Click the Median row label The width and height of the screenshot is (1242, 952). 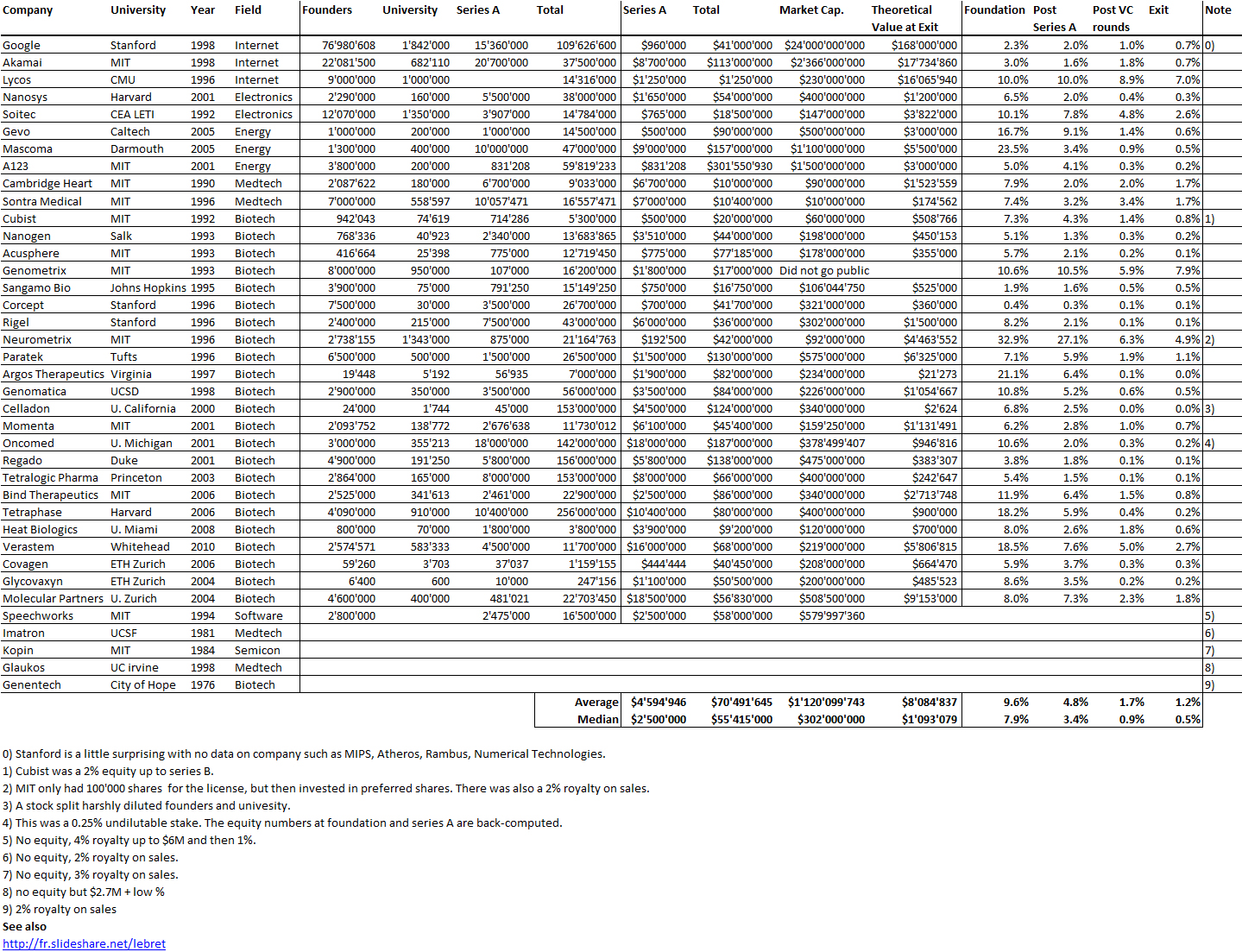coord(598,719)
